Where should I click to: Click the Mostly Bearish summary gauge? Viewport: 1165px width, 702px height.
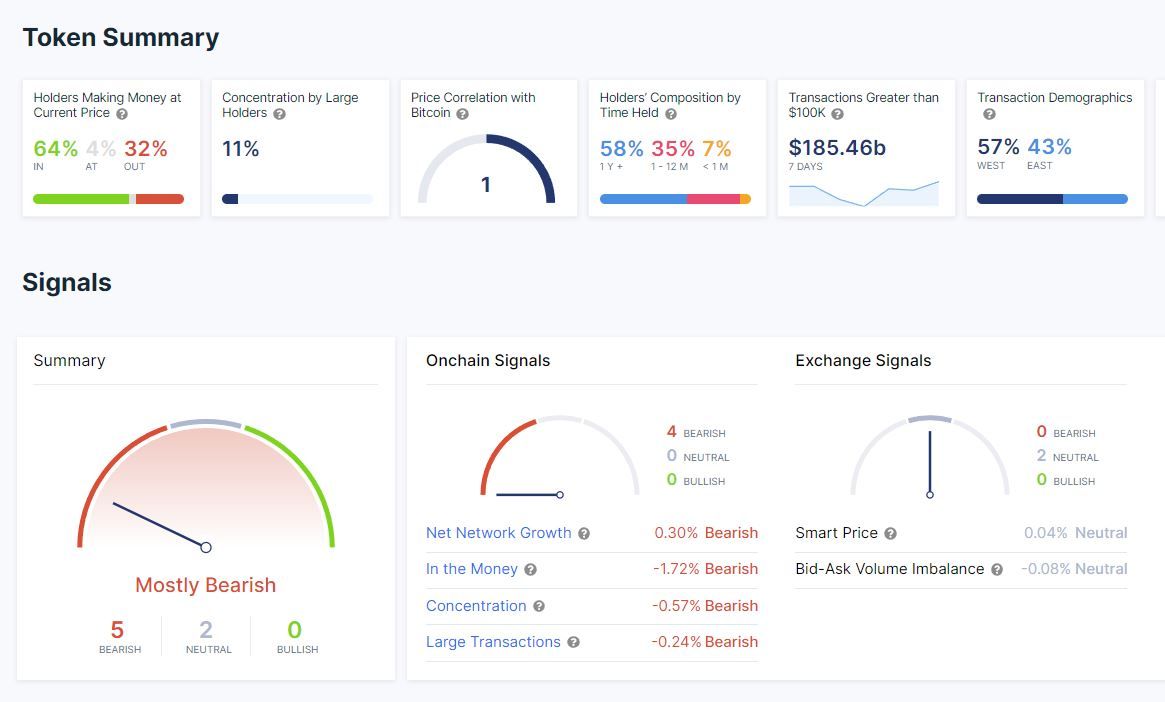click(x=206, y=485)
